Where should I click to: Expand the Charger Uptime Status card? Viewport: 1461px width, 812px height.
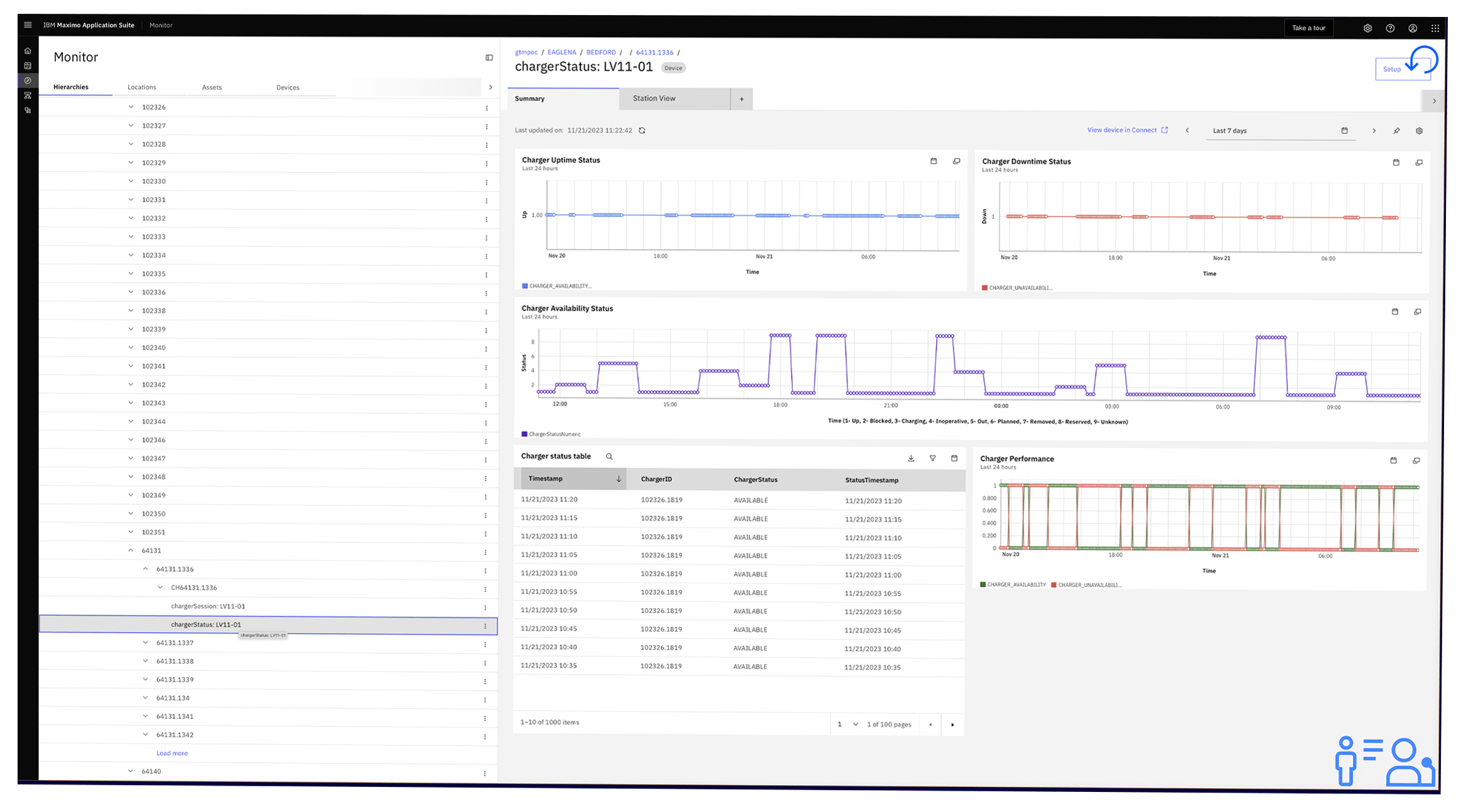tap(956, 161)
